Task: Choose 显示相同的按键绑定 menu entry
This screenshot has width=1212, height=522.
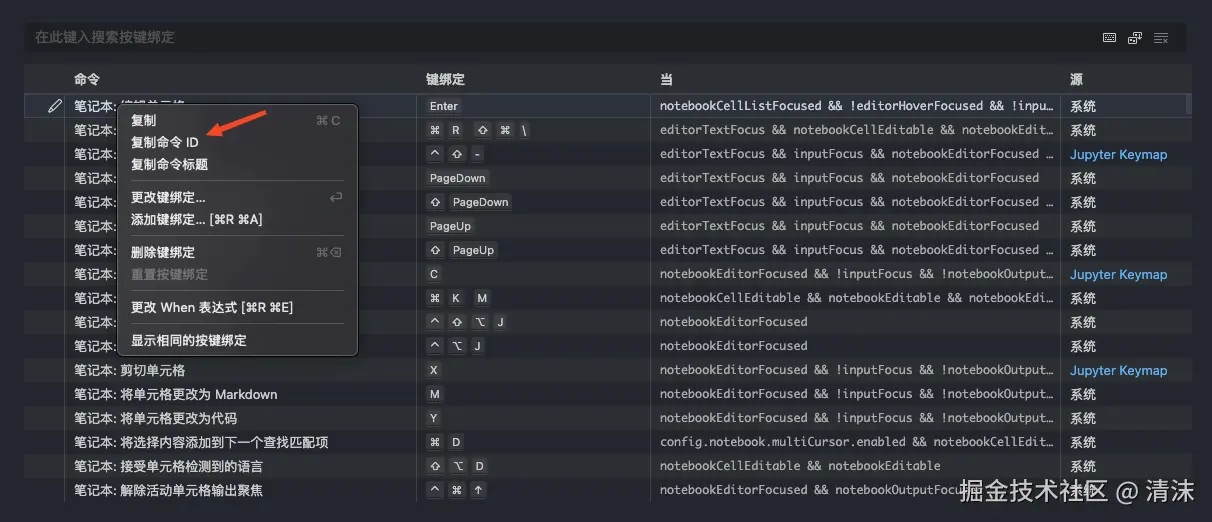Action: click(189, 340)
